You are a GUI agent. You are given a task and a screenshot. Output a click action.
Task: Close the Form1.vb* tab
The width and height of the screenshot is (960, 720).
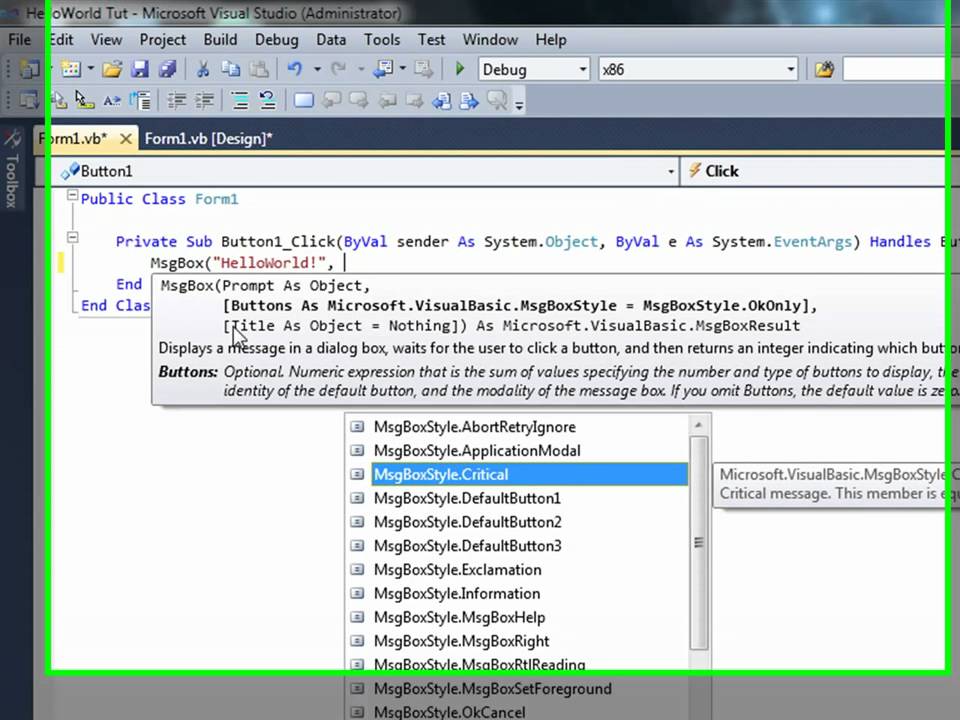pos(126,139)
